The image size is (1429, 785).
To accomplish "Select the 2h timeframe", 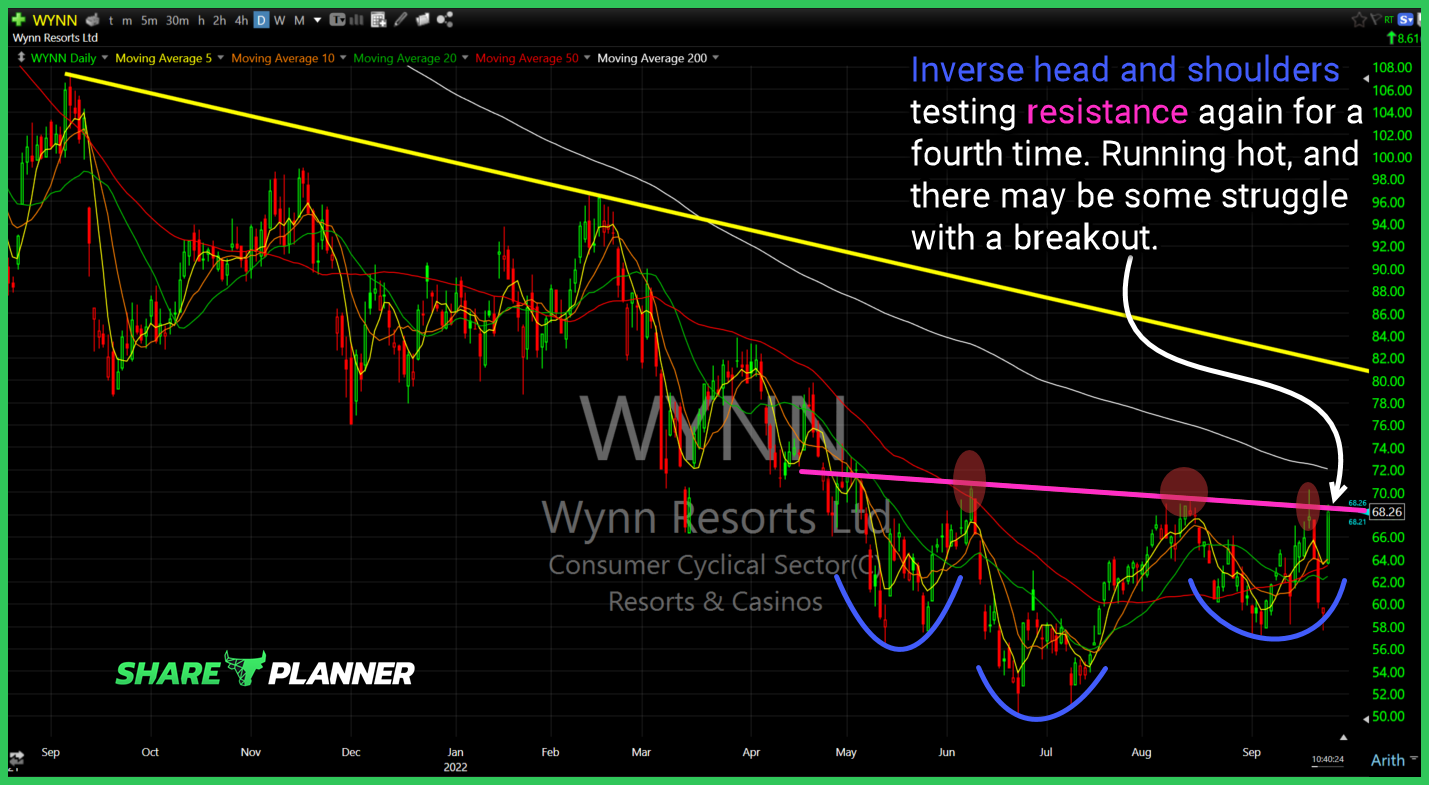I will point(218,20).
